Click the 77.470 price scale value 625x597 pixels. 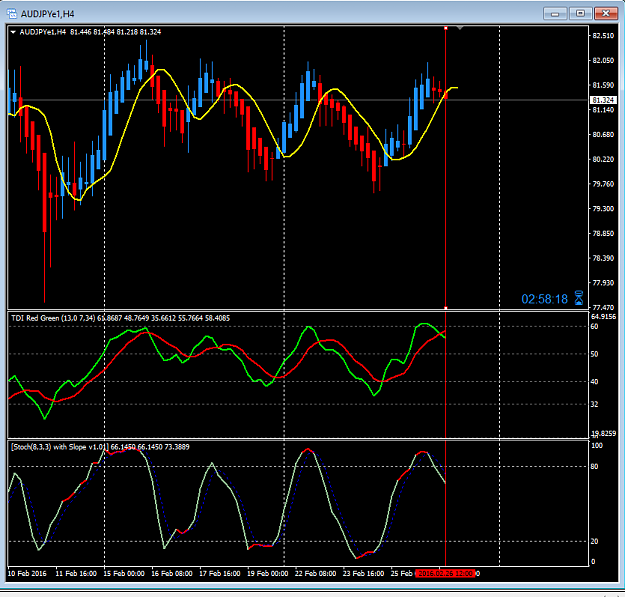[603, 307]
